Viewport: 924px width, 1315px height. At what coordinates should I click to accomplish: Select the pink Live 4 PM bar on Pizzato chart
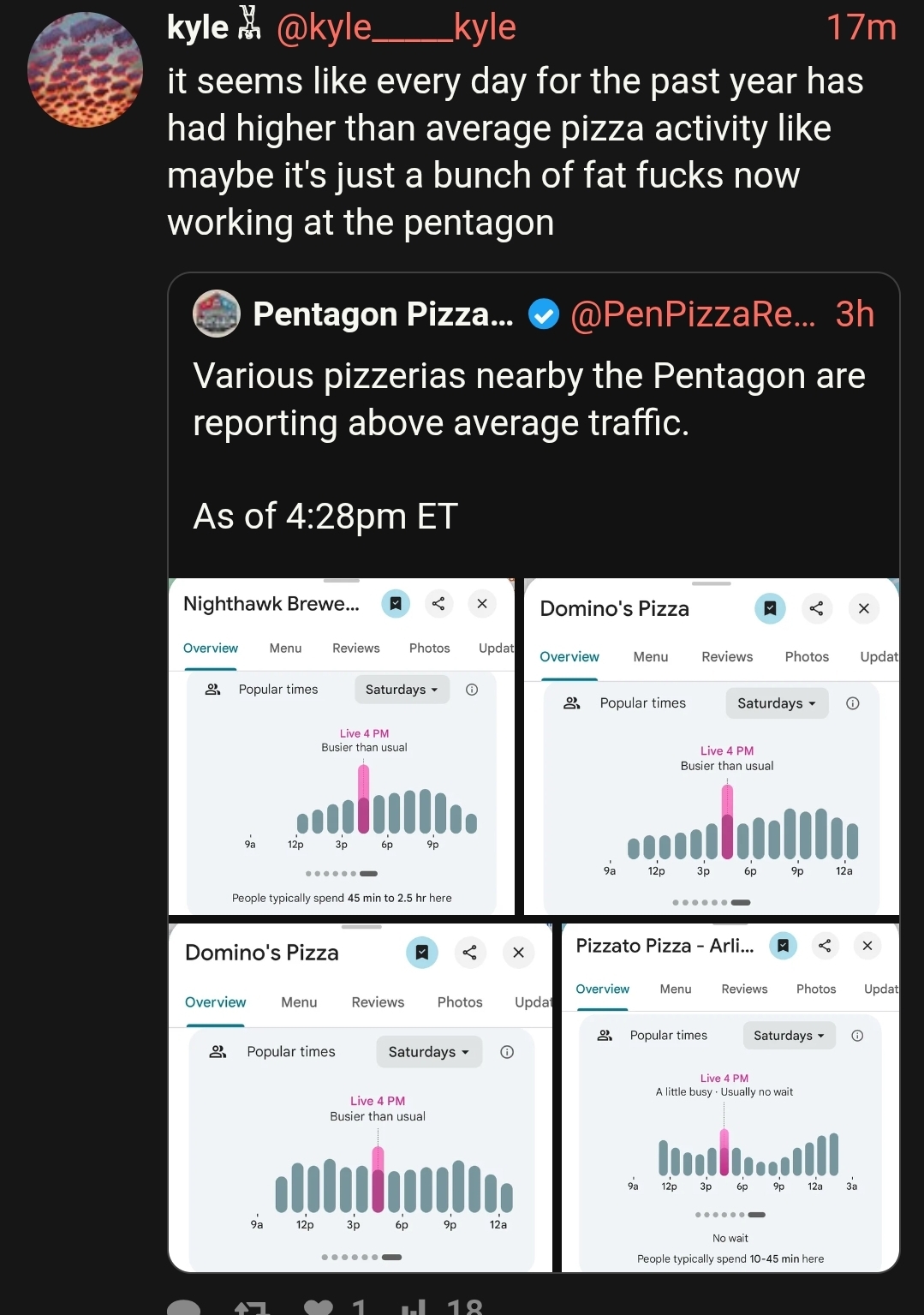(x=724, y=1153)
